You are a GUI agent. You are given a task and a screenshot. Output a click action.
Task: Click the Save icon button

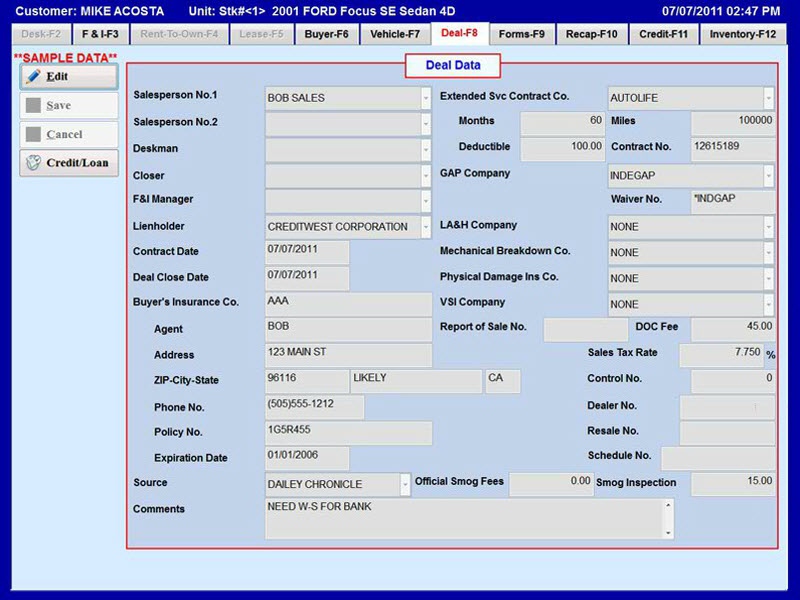point(36,105)
